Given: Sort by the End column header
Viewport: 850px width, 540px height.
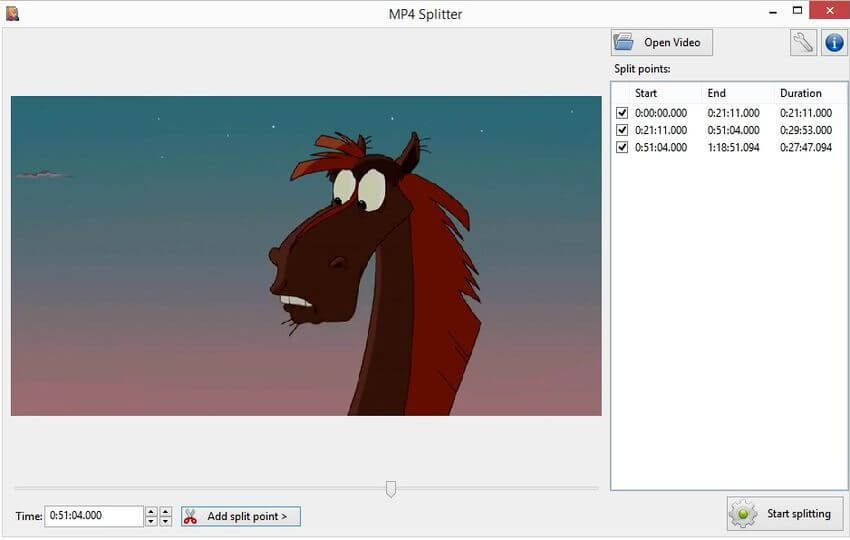Looking at the screenshot, I should tap(717, 93).
